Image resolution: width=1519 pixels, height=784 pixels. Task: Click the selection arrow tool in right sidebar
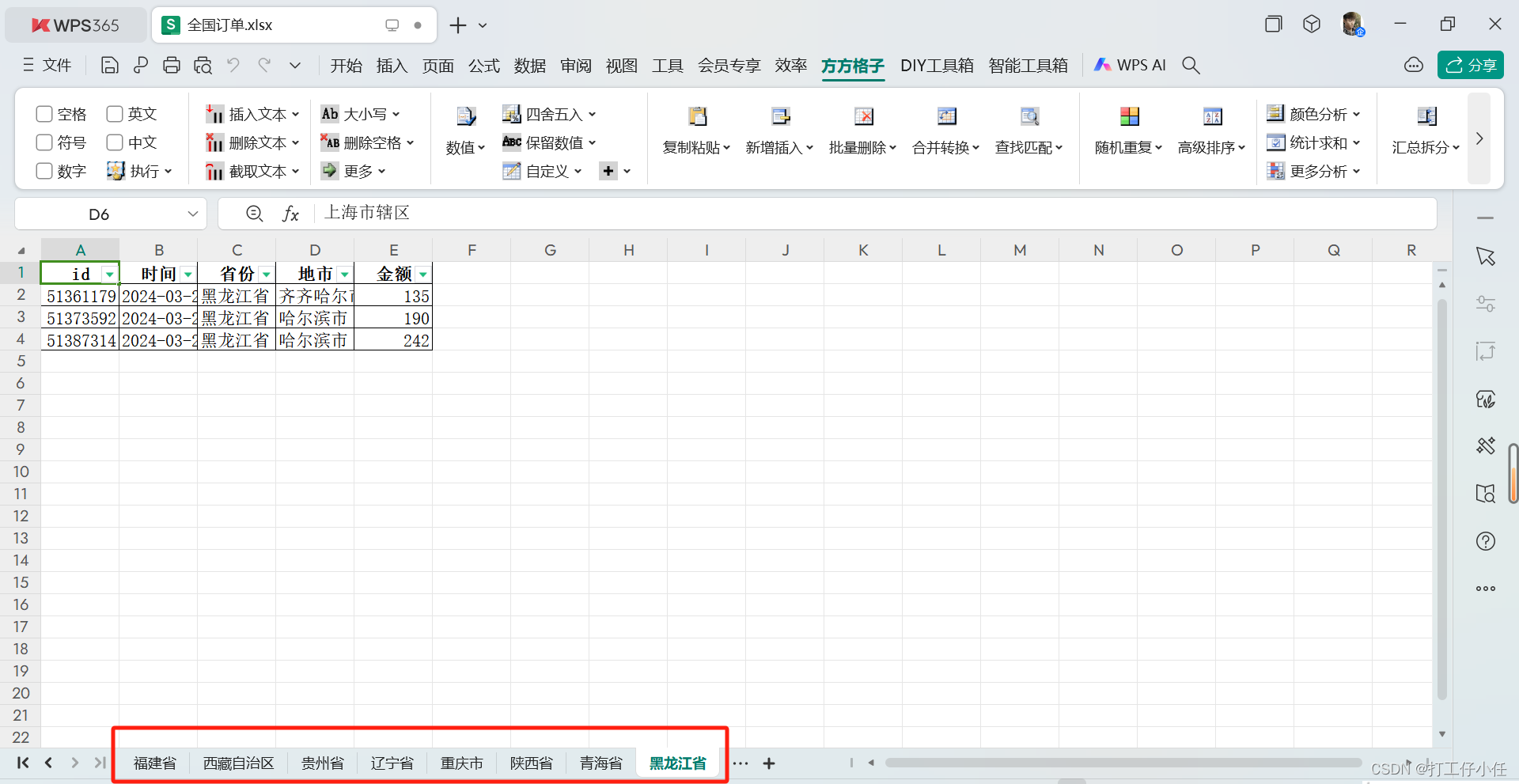tap(1486, 256)
